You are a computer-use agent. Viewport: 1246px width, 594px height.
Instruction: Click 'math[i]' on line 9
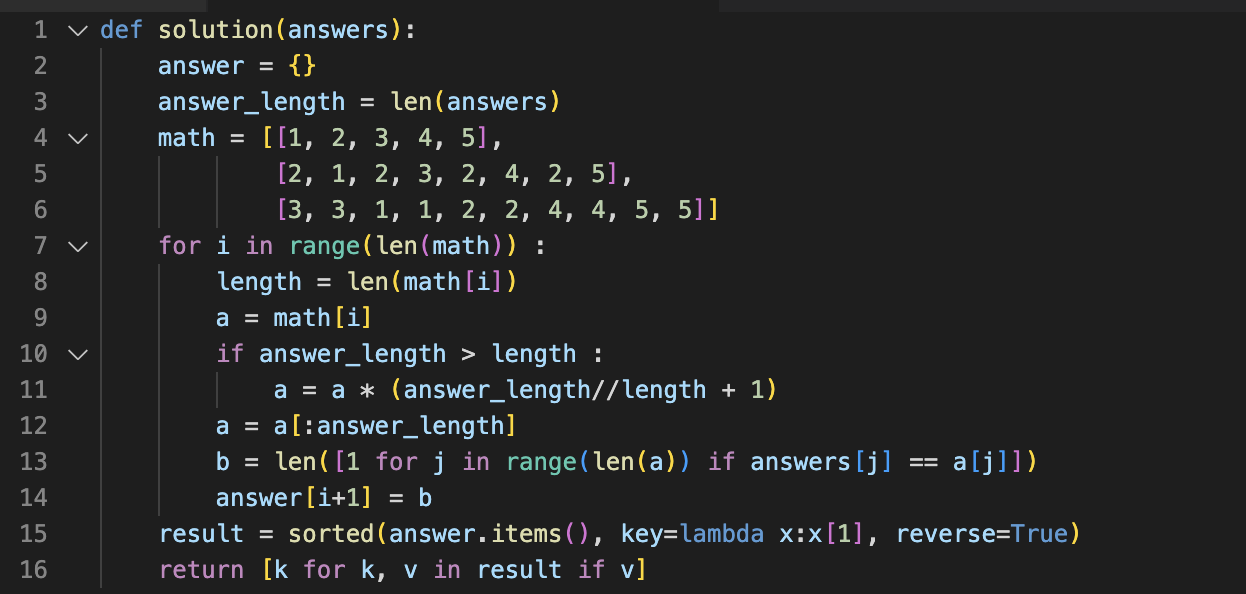tap(324, 318)
